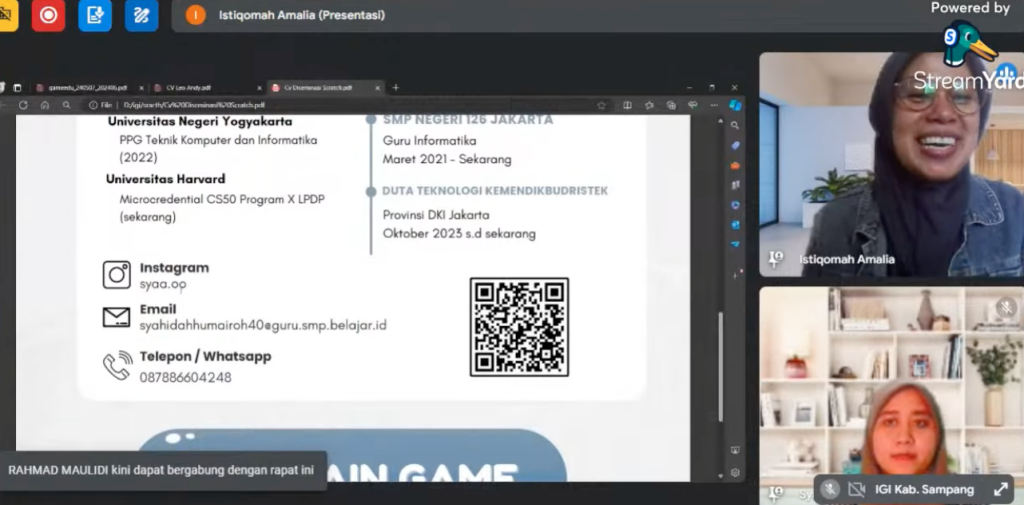Add this page to favorites star
Viewport: 1024px width, 505px height.
click(603, 105)
